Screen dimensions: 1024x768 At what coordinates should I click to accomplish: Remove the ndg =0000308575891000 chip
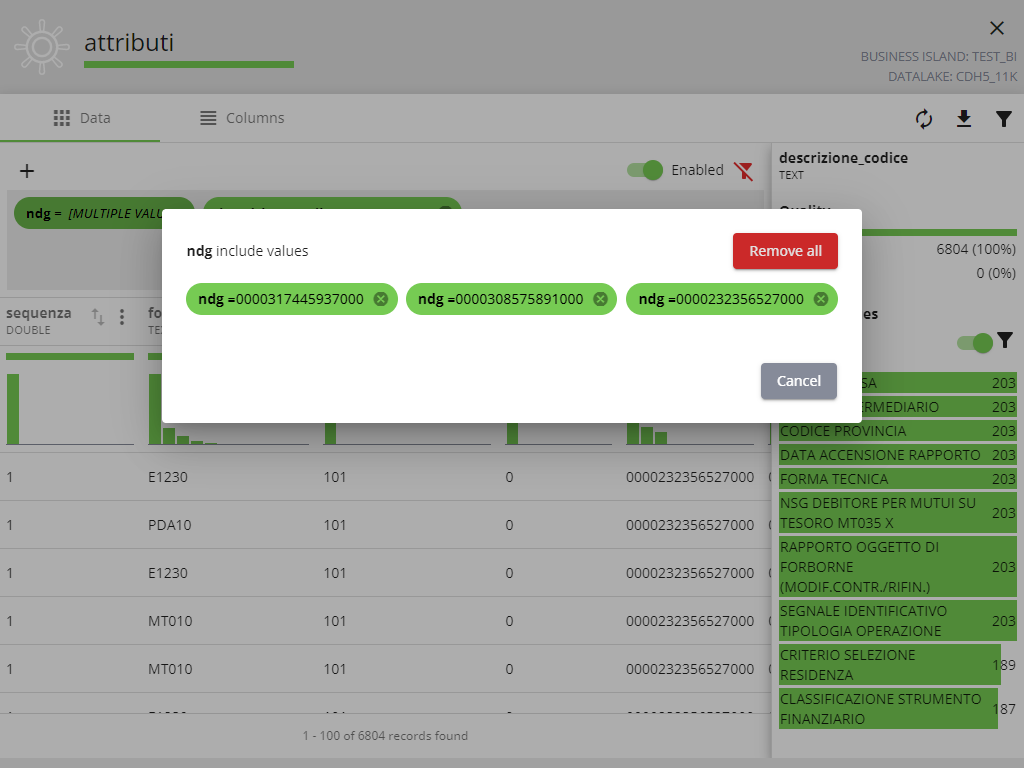[x=600, y=299]
